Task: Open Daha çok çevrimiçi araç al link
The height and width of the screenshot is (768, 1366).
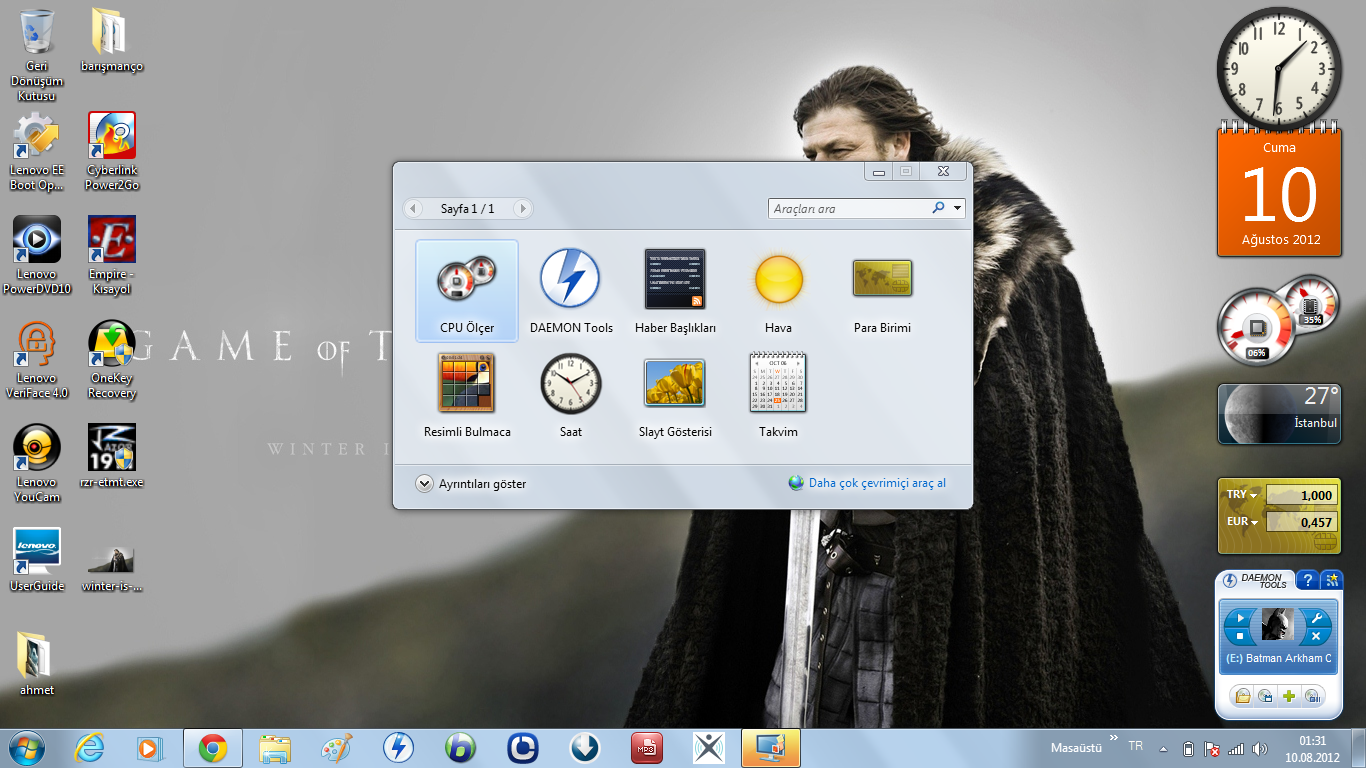Action: coord(867,483)
